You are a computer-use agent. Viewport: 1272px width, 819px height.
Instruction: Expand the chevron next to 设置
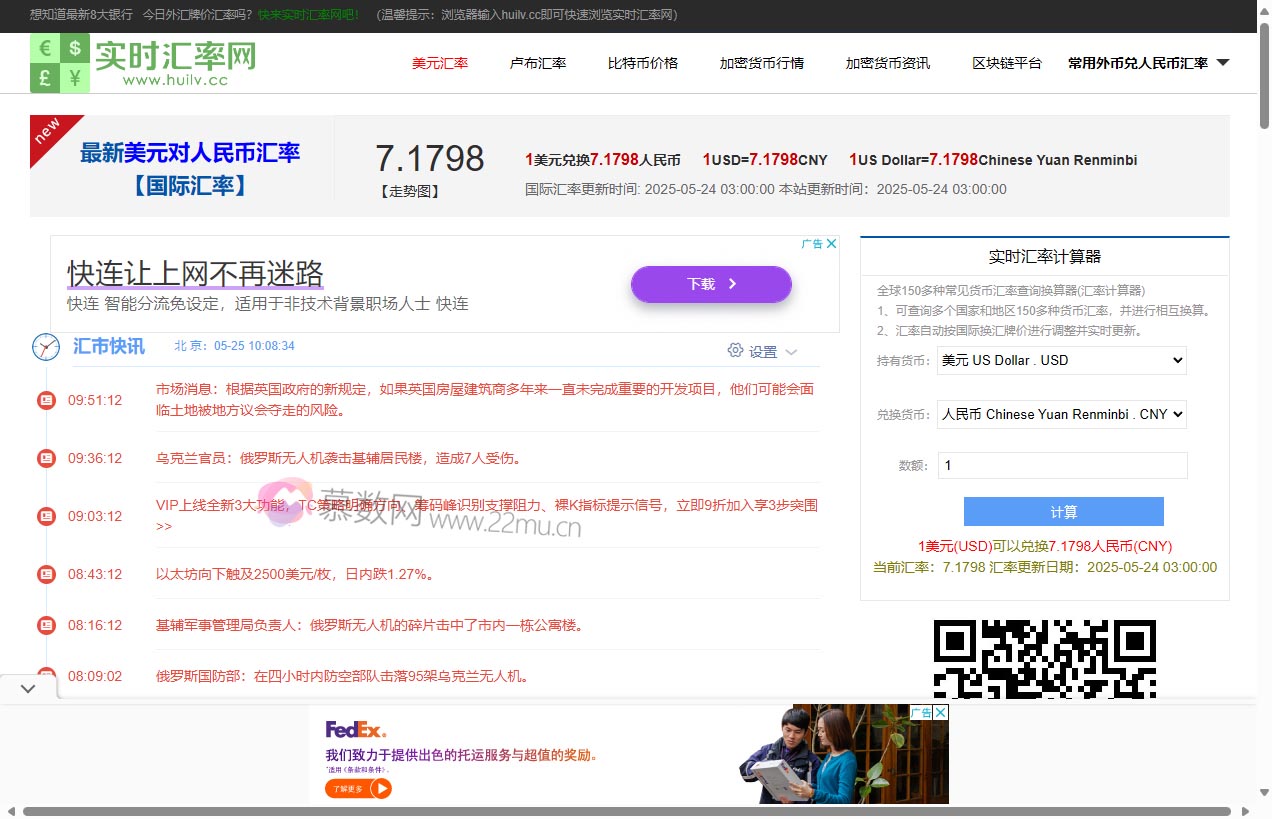tap(791, 352)
